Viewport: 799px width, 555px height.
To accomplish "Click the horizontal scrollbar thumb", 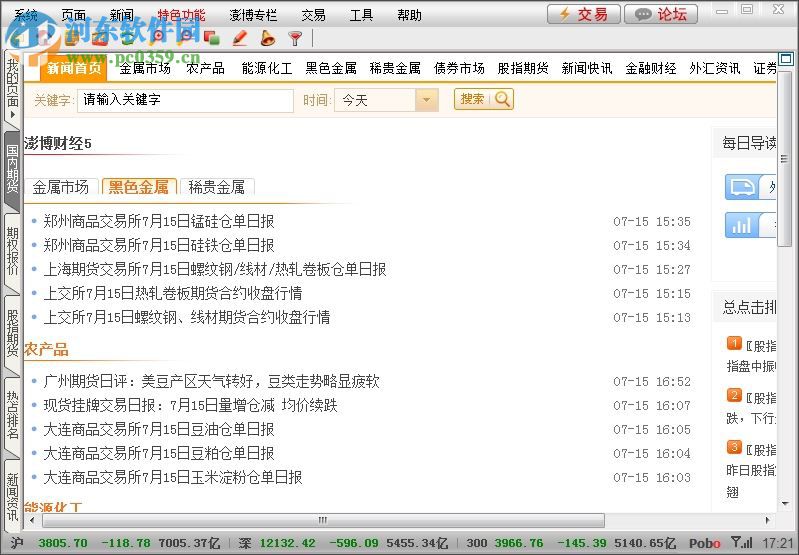I will 323,520.
